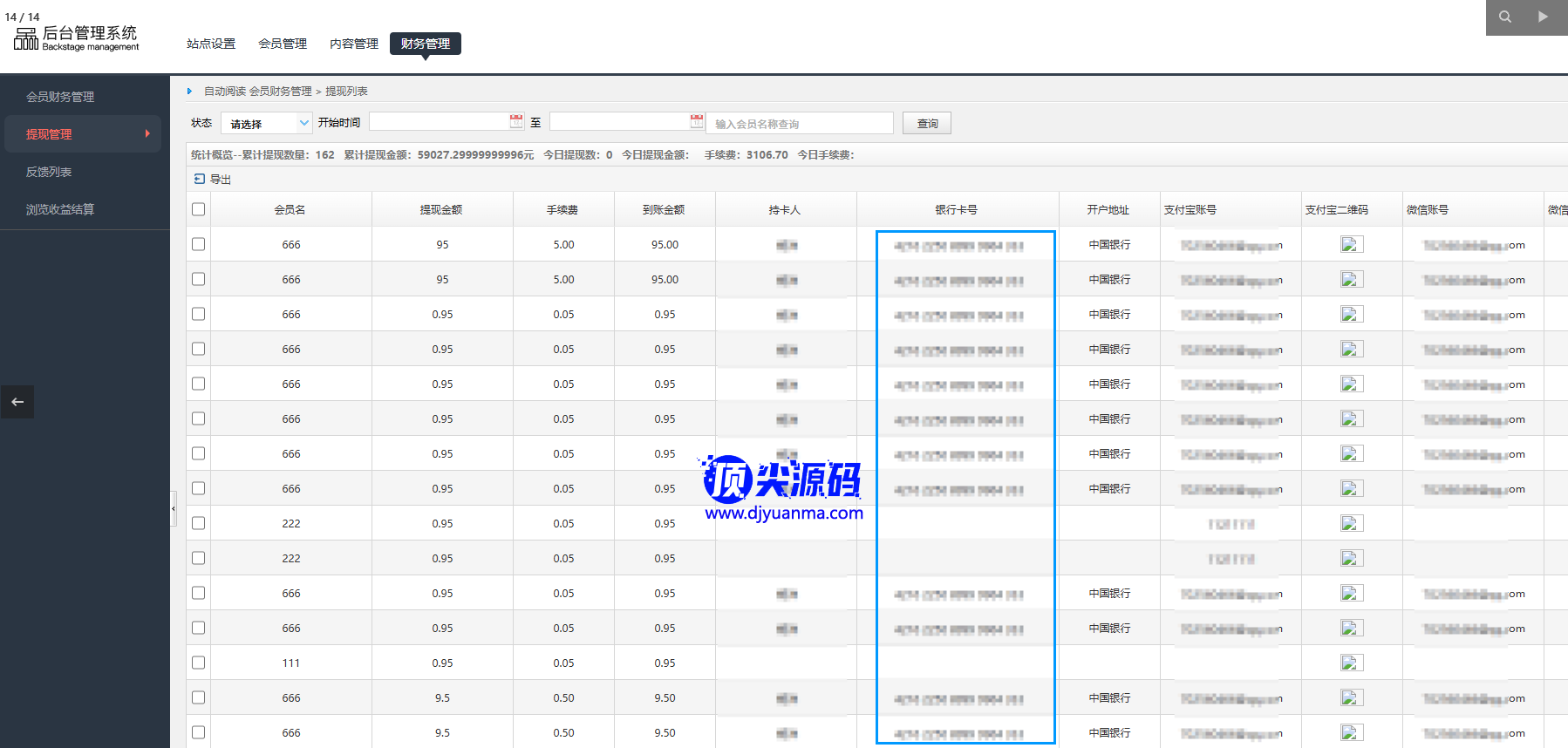Viewport: 1568px width, 748px height.
Task: Open Alipay QR code image in first row
Action: [1351, 245]
